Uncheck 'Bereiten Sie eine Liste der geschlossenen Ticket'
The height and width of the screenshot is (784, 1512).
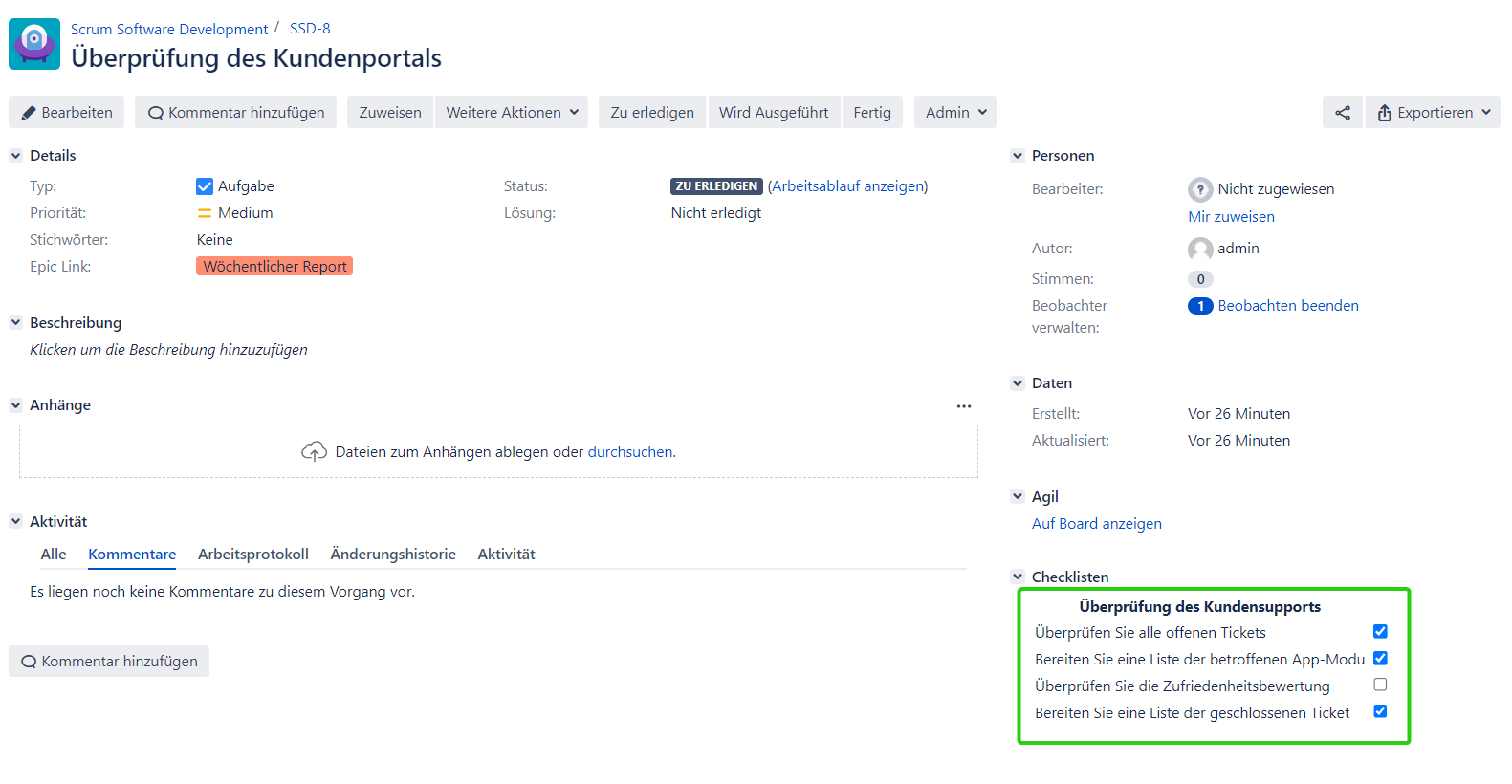1380,711
